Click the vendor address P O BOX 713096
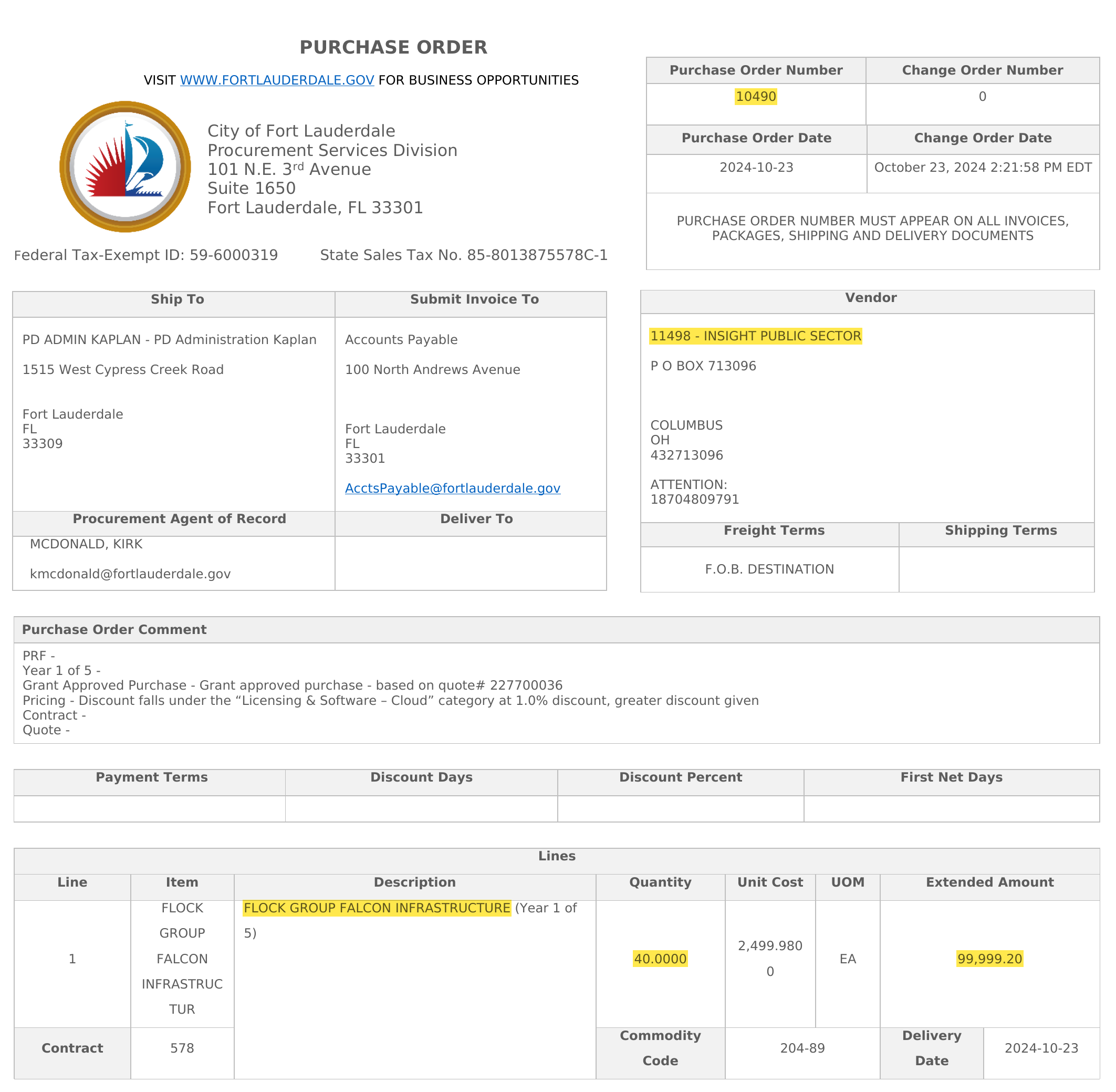The width and height of the screenshot is (1116, 1092). coord(703,366)
